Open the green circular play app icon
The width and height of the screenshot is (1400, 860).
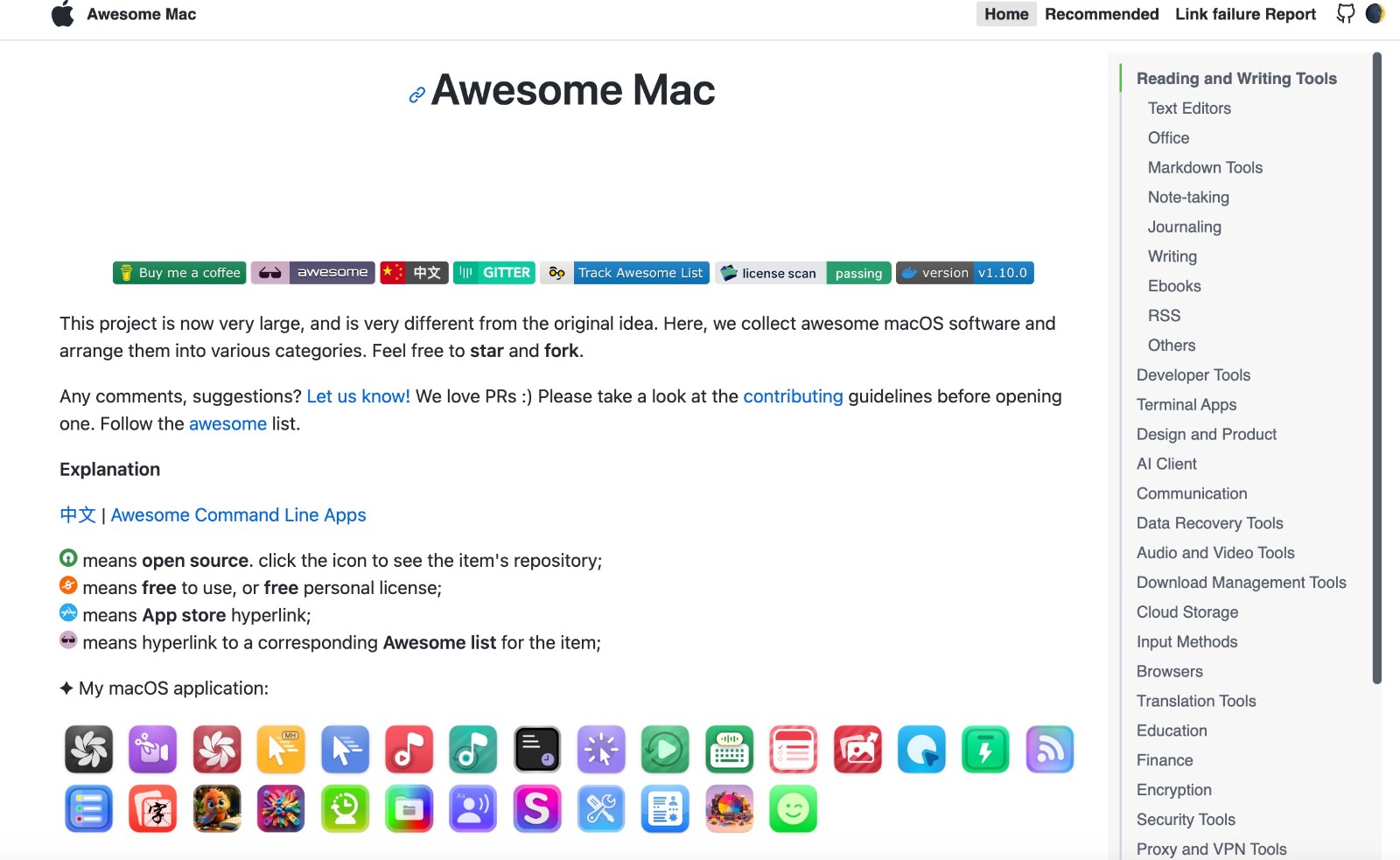[665, 749]
